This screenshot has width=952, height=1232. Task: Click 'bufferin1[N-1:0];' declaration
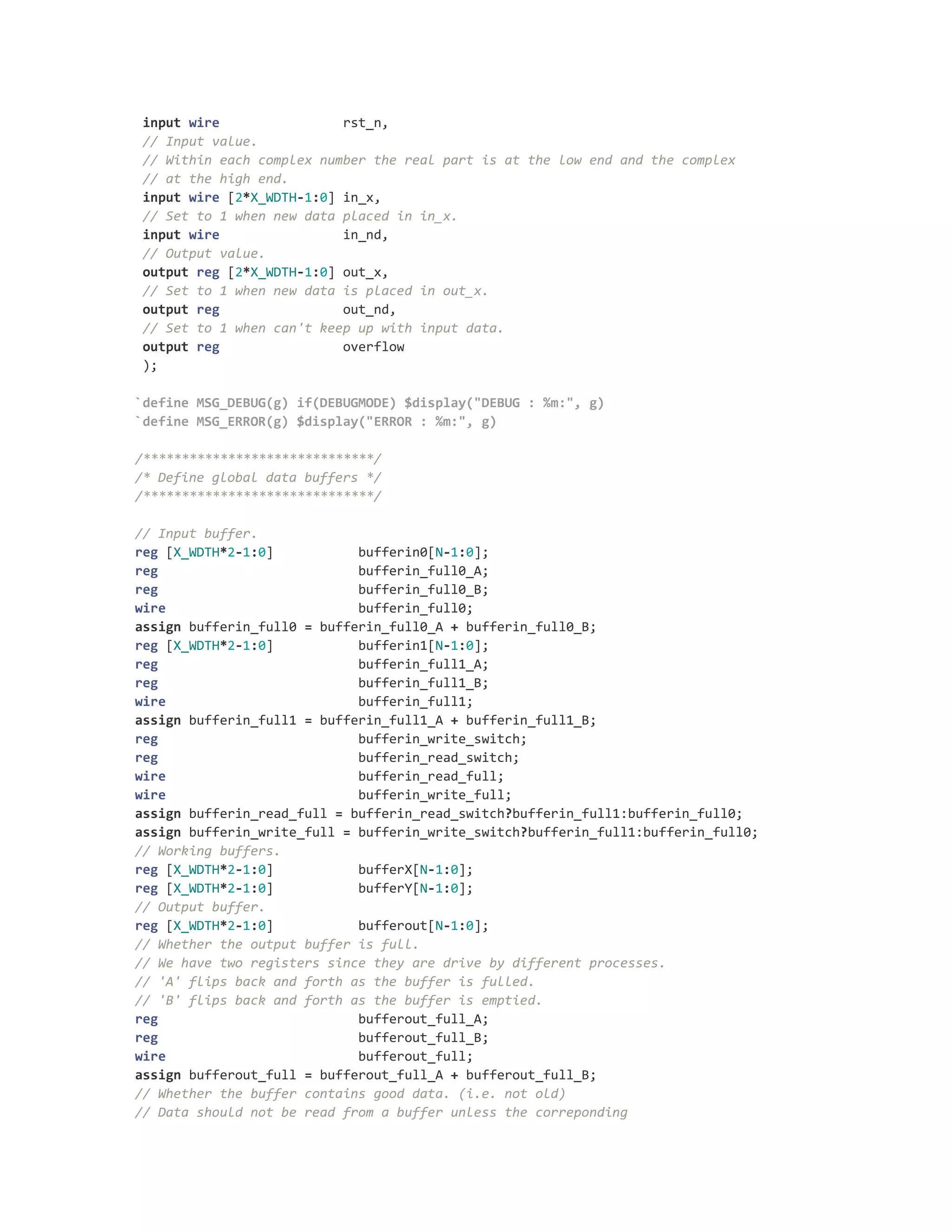point(423,645)
